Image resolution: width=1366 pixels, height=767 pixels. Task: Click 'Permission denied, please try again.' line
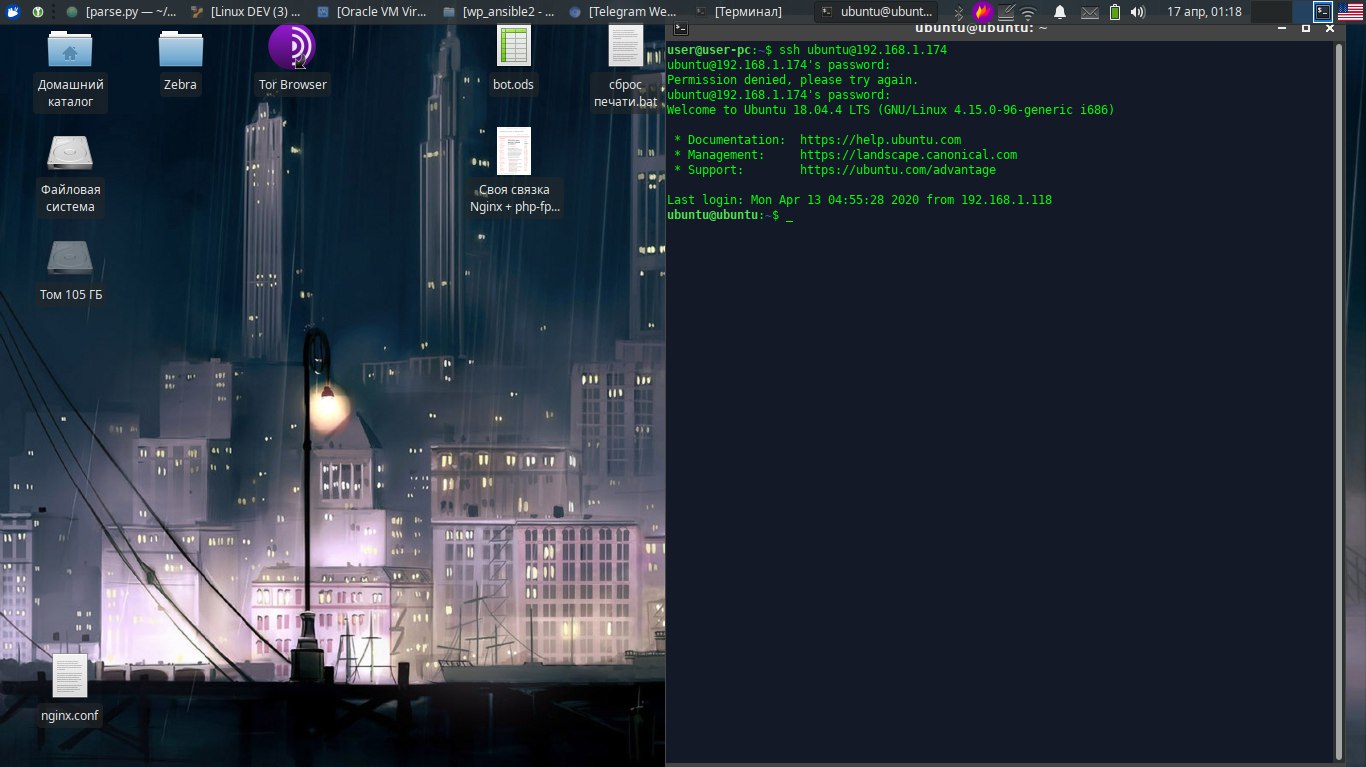(x=792, y=80)
